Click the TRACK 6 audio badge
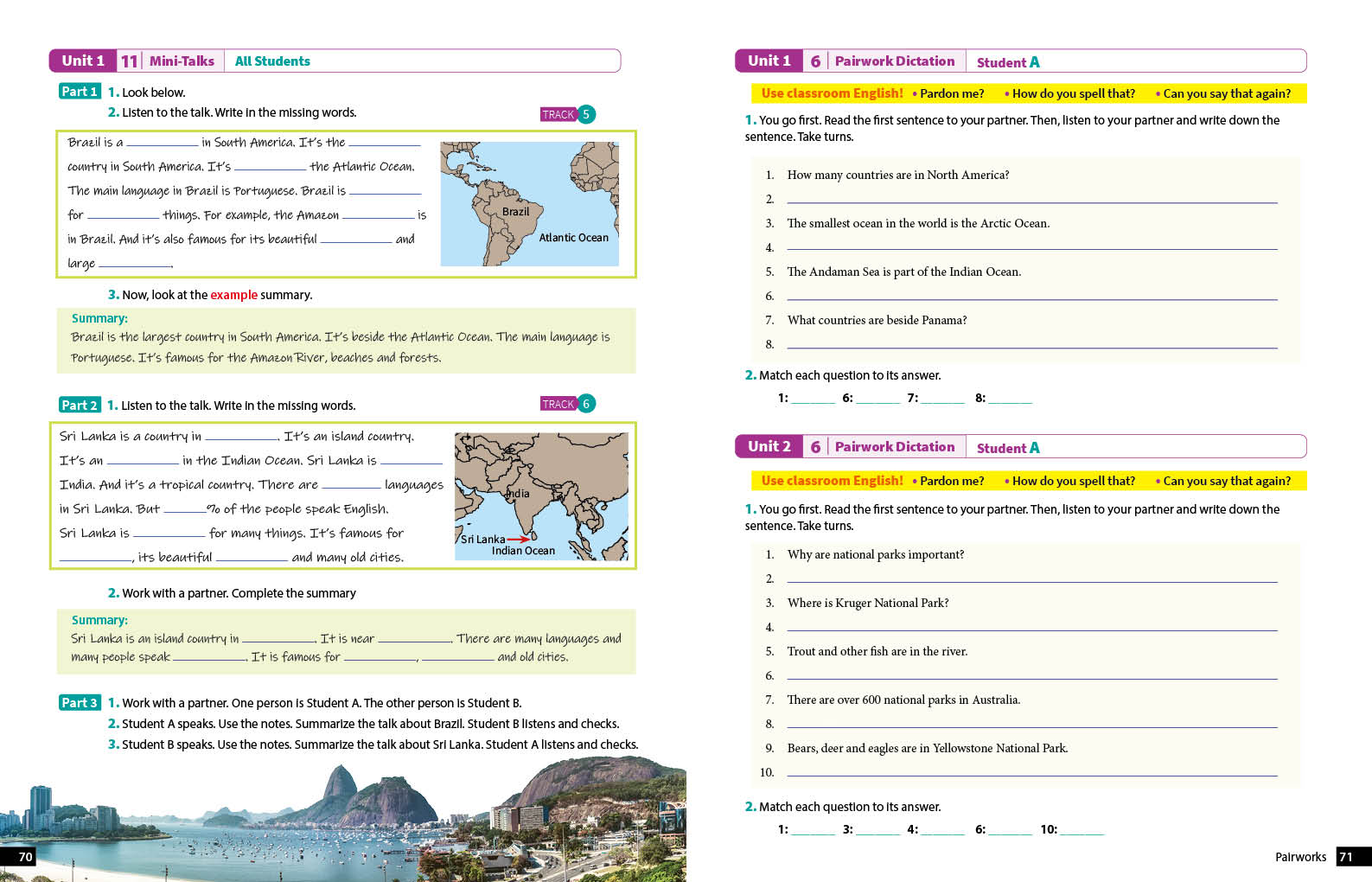Image resolution: width=1372 pixels, height=882 pixels. (x=567, y=404)
